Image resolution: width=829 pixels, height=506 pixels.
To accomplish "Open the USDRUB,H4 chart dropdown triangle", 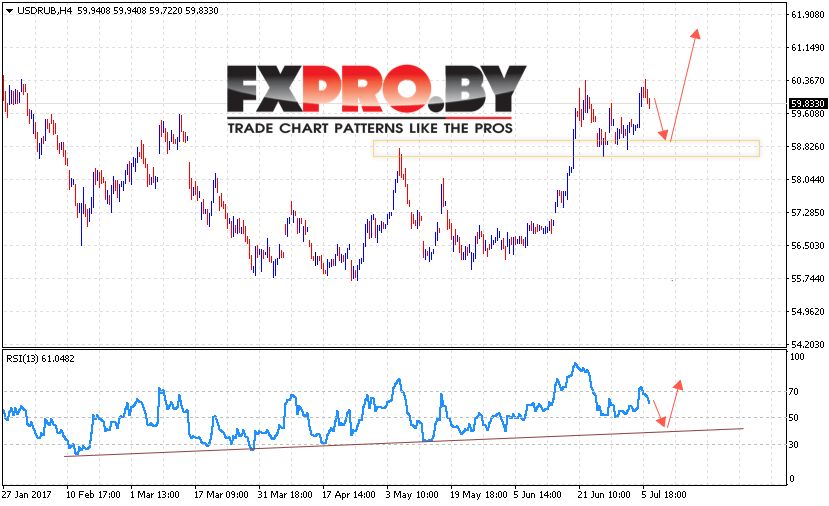I will [9, 11].
